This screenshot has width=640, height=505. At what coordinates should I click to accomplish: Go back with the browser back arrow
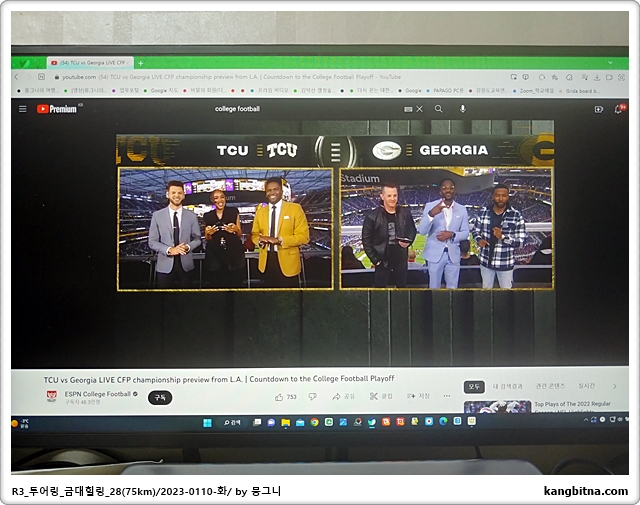click(x=16, y=77)
